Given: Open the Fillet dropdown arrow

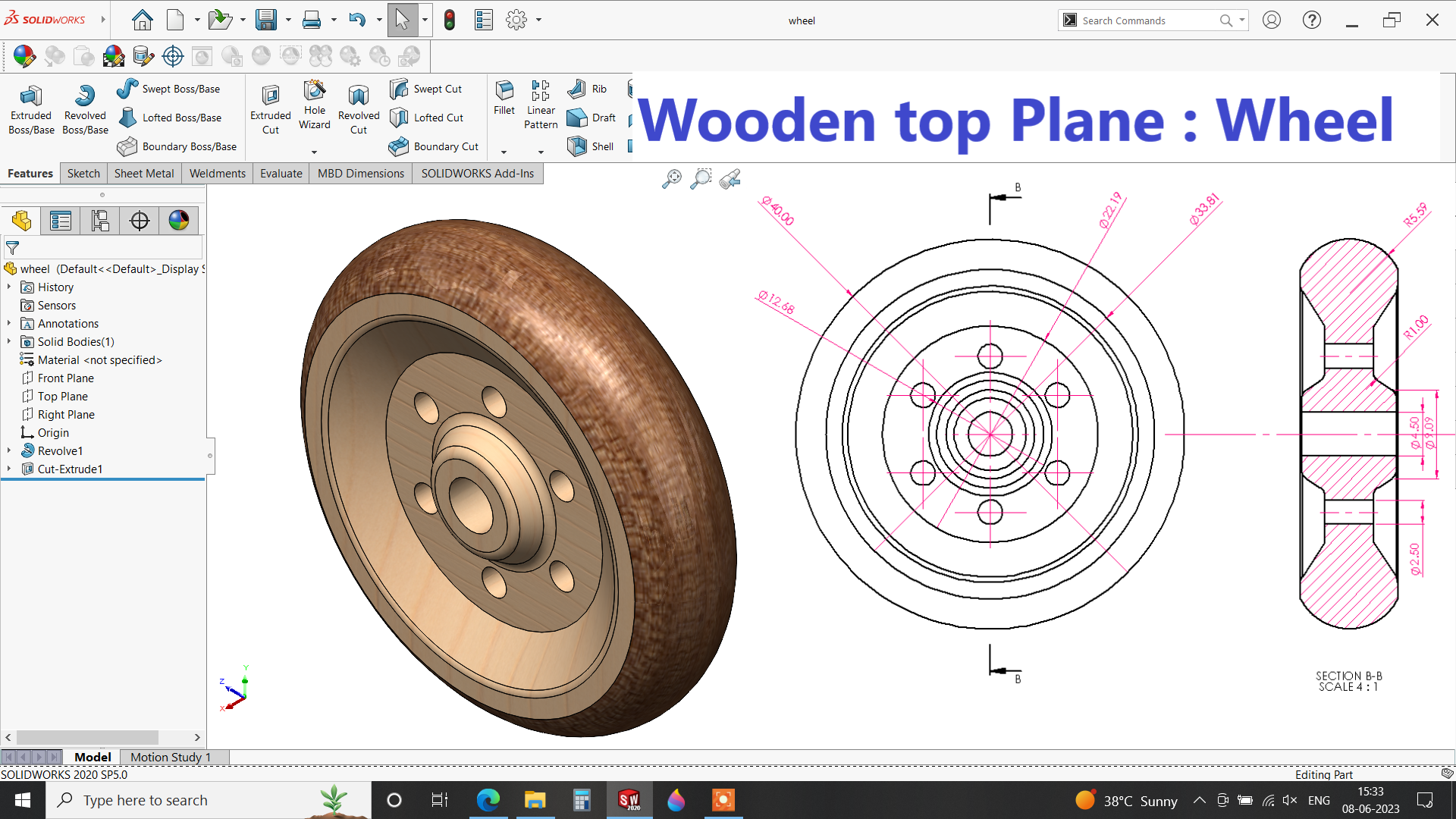Looking at the screenshot, I should [504, 152].
